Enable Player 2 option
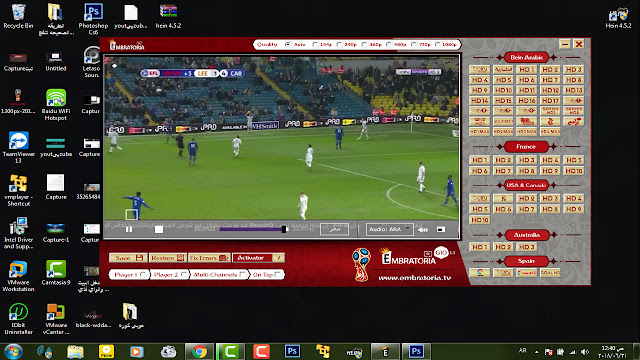 click(x=183, y=275)
